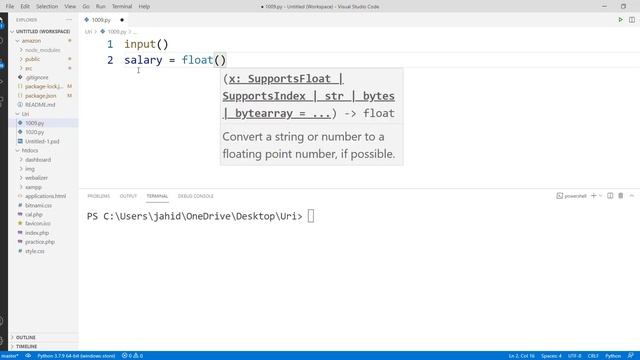Split the editor to the right
The image size is (640, 360).
pos(631,20)
